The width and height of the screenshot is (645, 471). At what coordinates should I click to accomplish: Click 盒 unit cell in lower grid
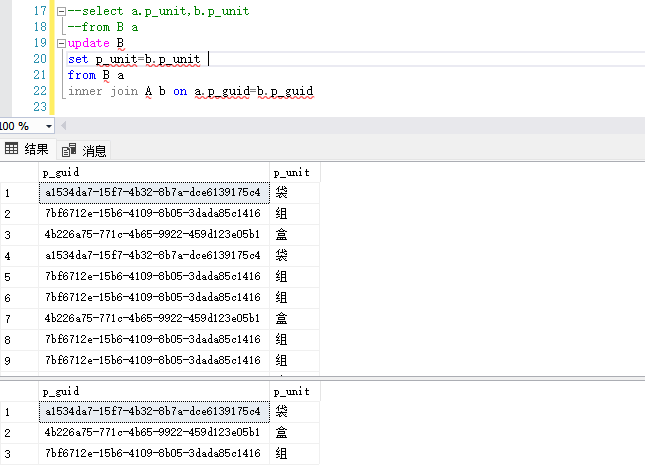point(295,432)
